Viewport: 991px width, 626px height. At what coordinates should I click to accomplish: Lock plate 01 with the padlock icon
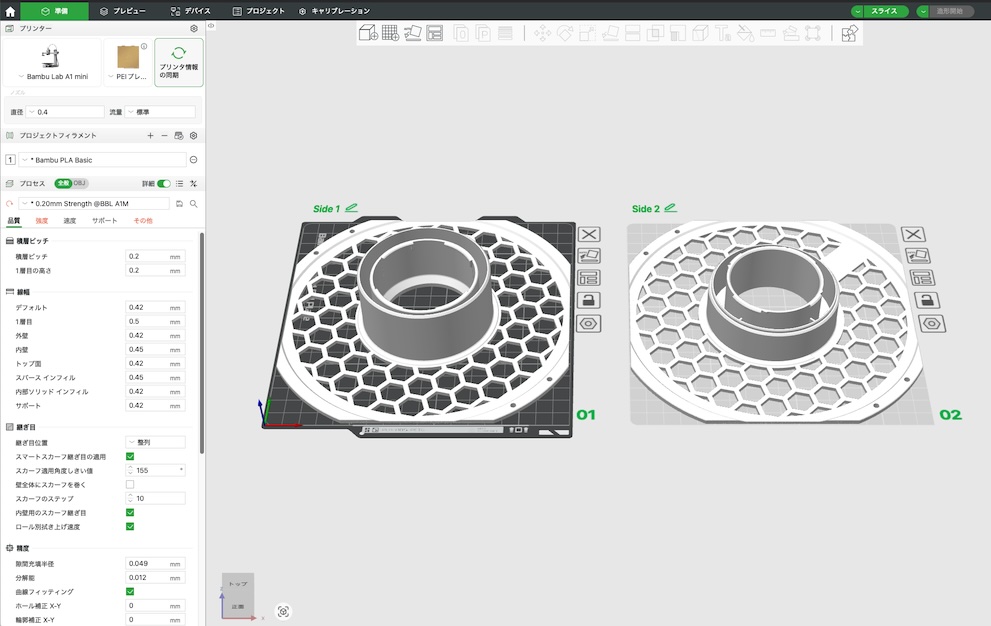click(589, 300)
